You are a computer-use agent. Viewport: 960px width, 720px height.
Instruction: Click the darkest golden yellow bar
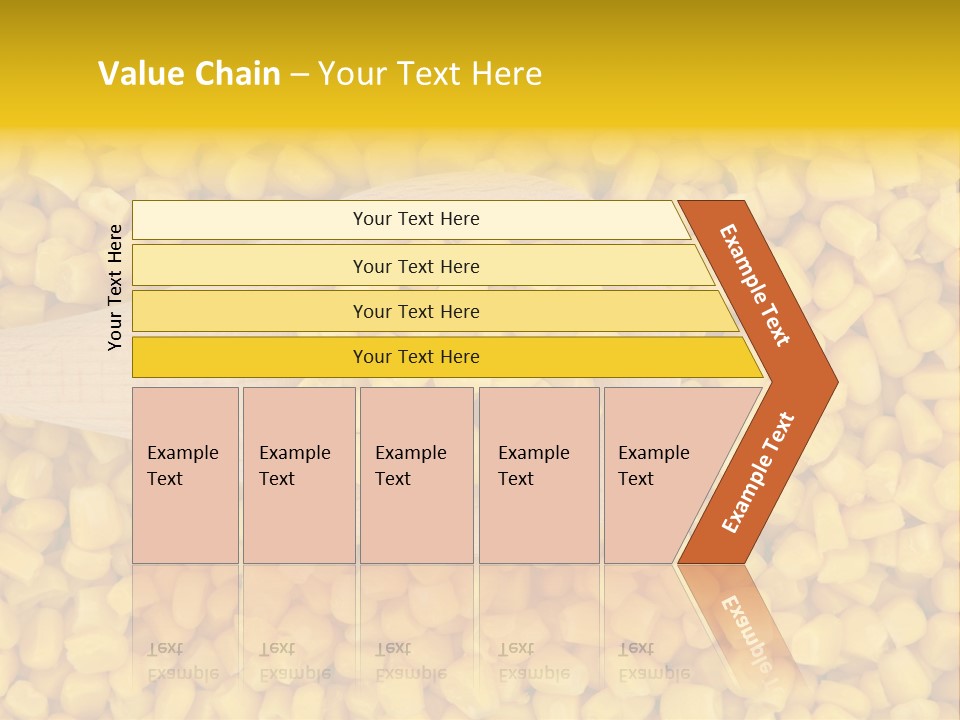[x=416, y=357]
